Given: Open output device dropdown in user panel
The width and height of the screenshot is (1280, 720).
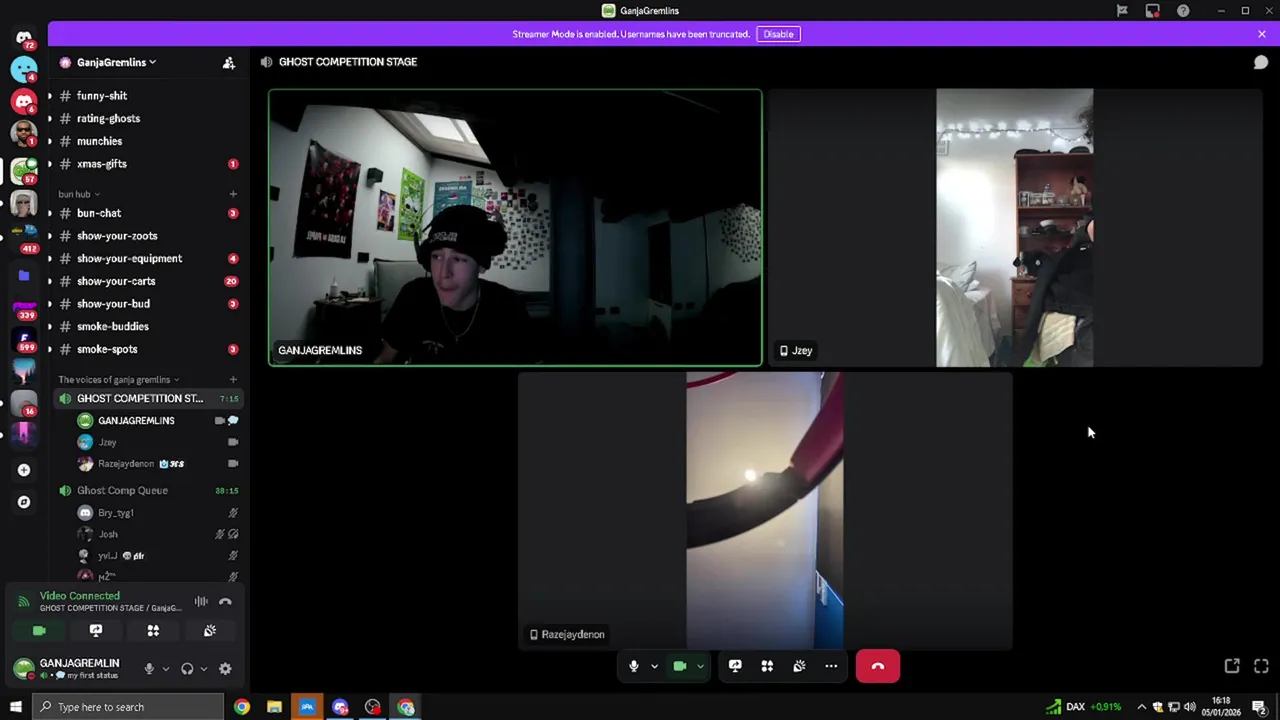Looking at the screenshot, I should point(203,669).
